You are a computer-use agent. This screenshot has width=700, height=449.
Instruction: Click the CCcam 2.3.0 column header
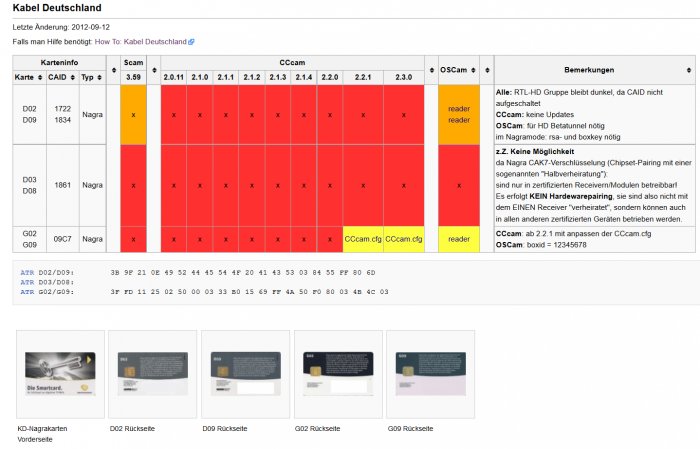pos(404,77)
